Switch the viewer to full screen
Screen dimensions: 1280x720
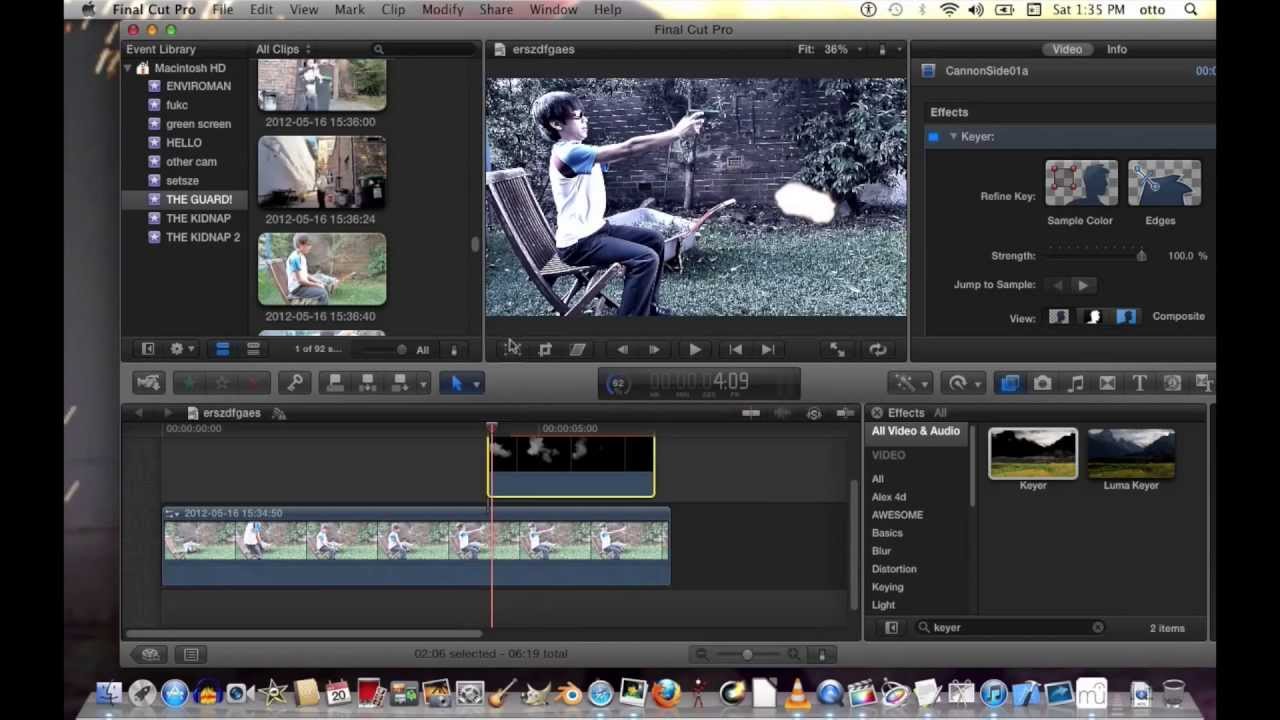(x=837, y=349)
